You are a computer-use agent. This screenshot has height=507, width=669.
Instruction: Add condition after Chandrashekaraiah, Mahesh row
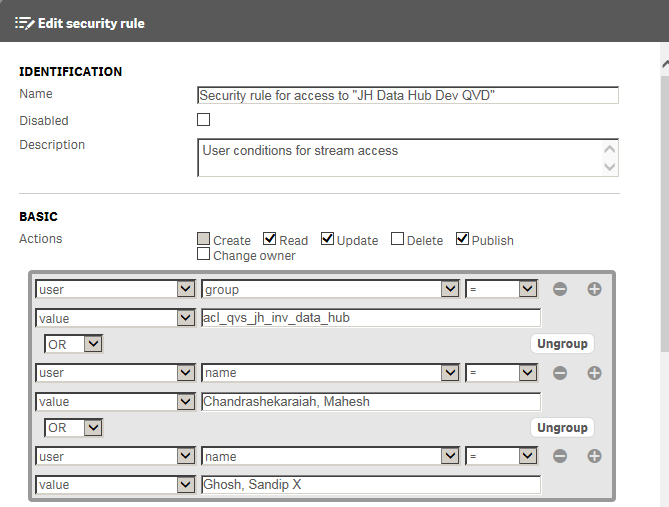(x=594, y=373)
